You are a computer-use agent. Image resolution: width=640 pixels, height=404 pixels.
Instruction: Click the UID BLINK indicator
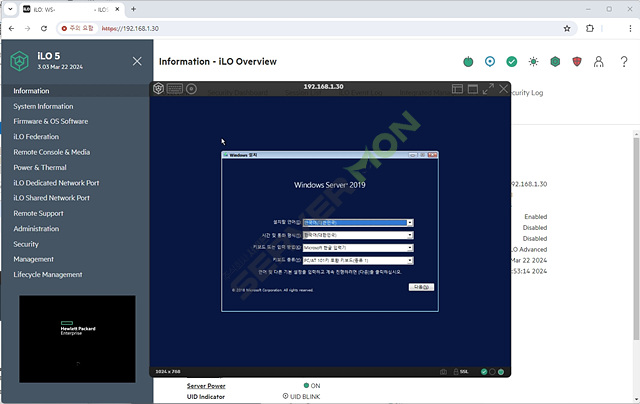(x=301, y=396)
